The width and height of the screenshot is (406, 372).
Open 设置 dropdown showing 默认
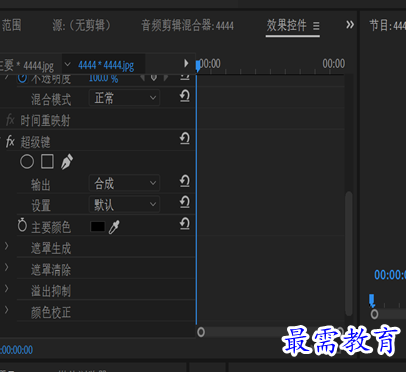[124, 204]
